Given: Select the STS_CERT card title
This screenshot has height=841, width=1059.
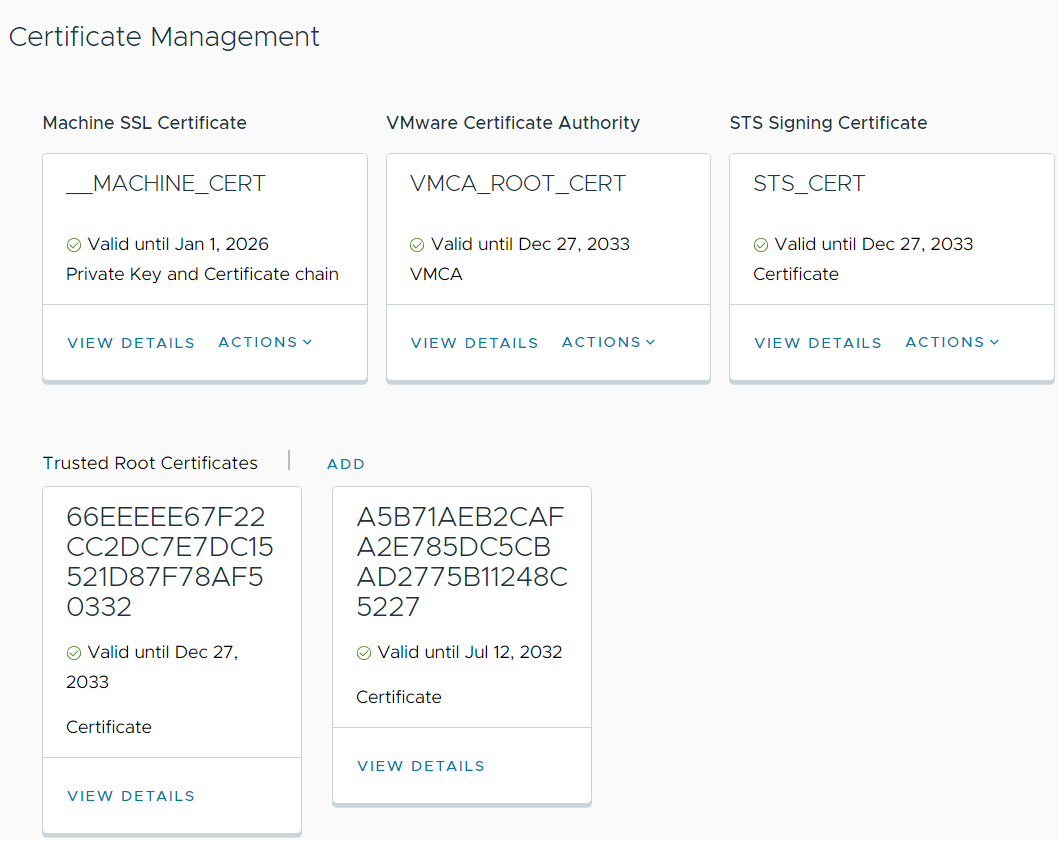Looking at the screenshot, I should point(809,184).
